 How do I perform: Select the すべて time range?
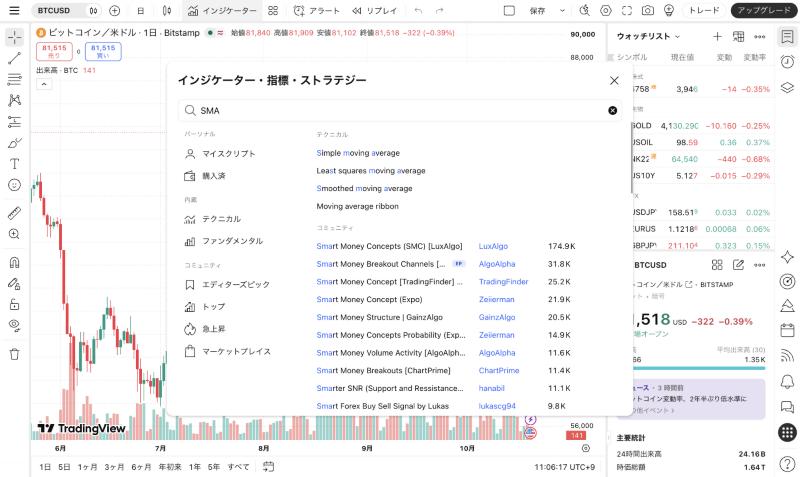(238, 467)
